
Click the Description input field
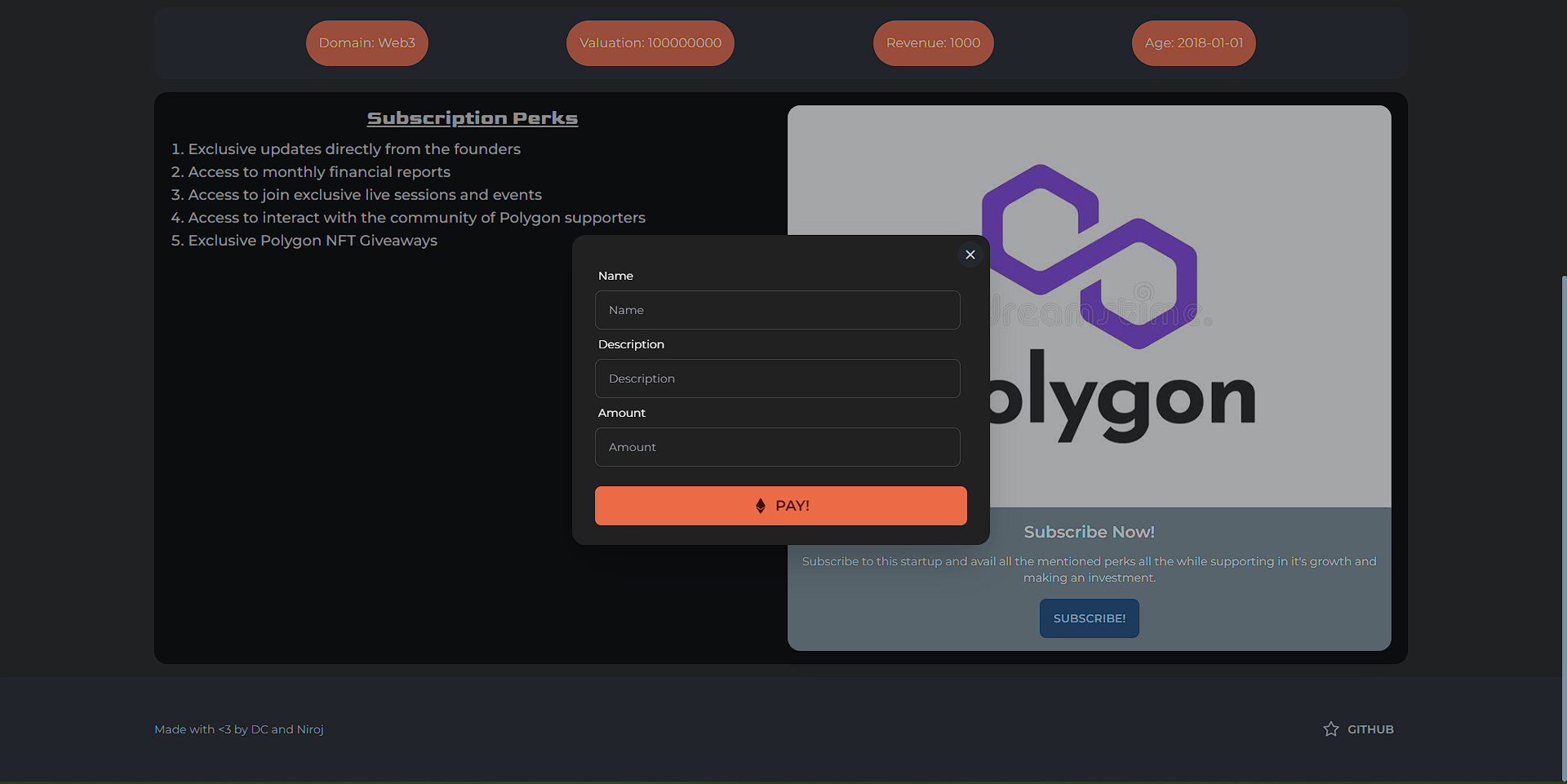coord(777,379)
